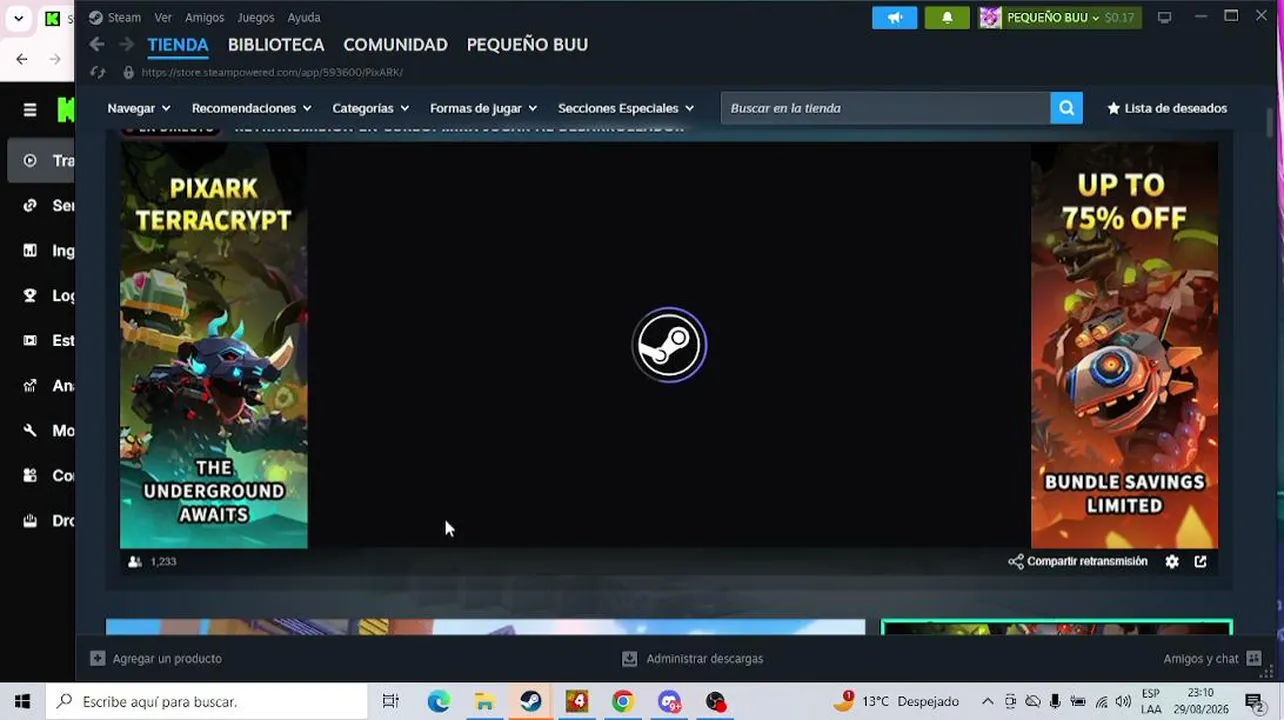Go back in the browser window behind Steam
The width and height of the screenshot is (1284, 720).
pos(22,59)
